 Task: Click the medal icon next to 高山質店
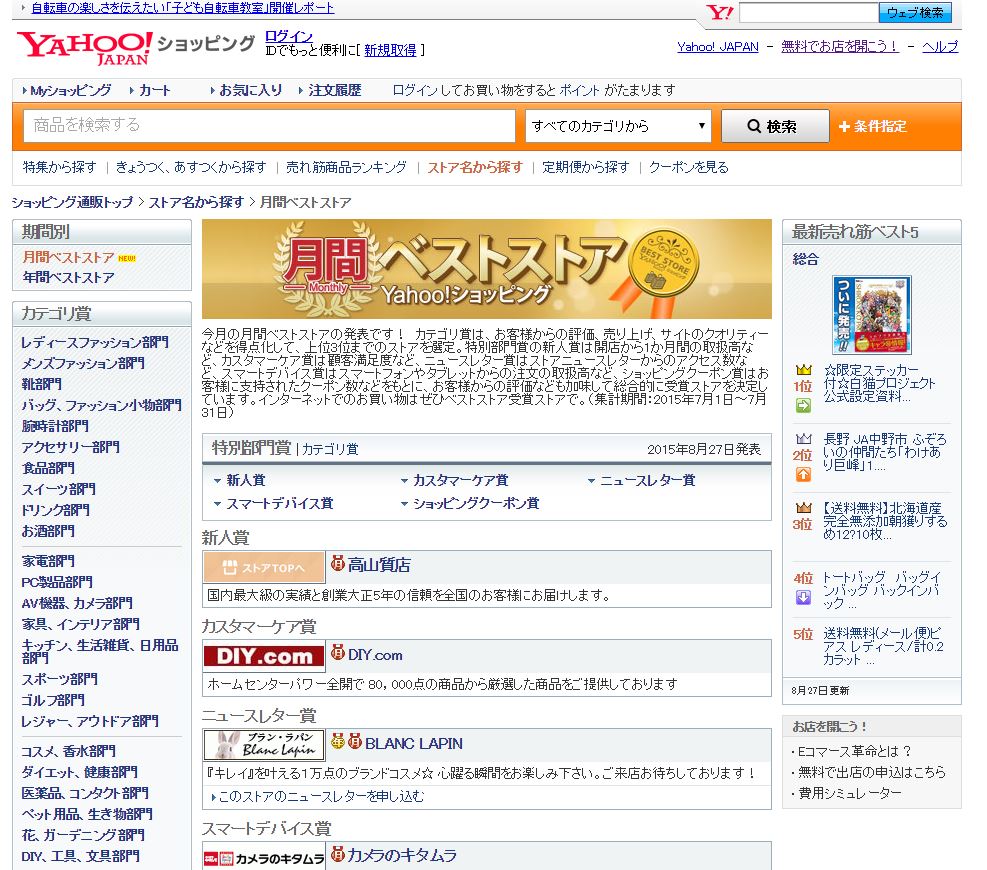pos(338,563)
